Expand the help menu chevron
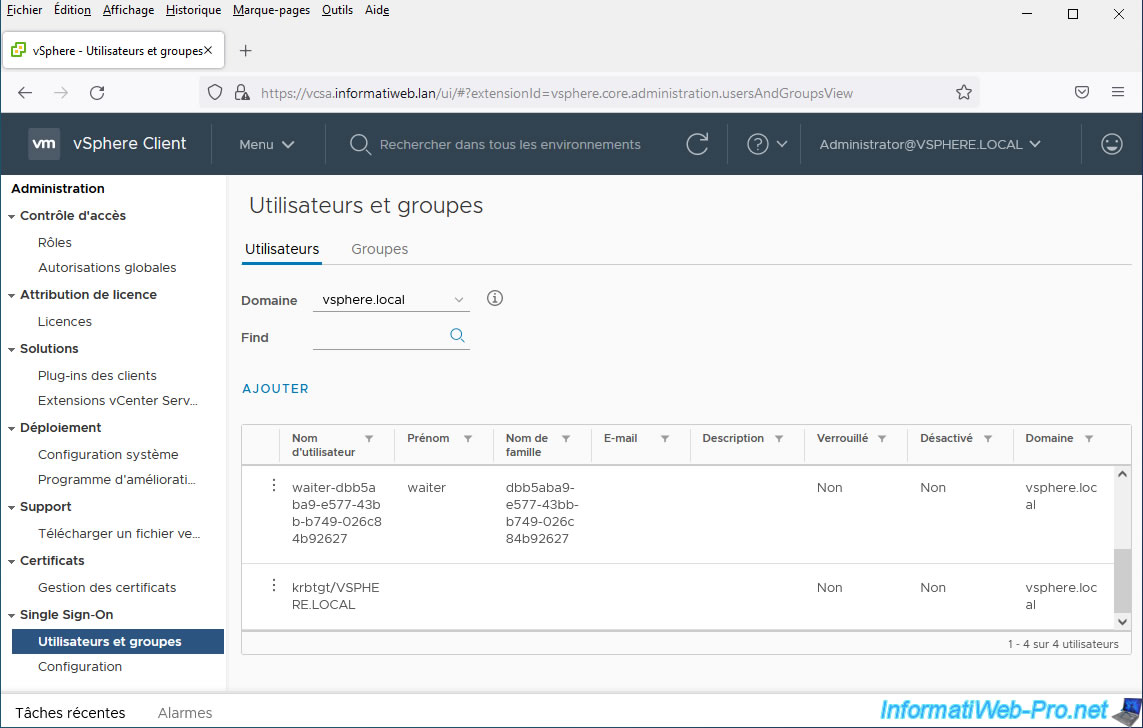The width and height of the screenshot is (1143, 728). tap(781, 144)
